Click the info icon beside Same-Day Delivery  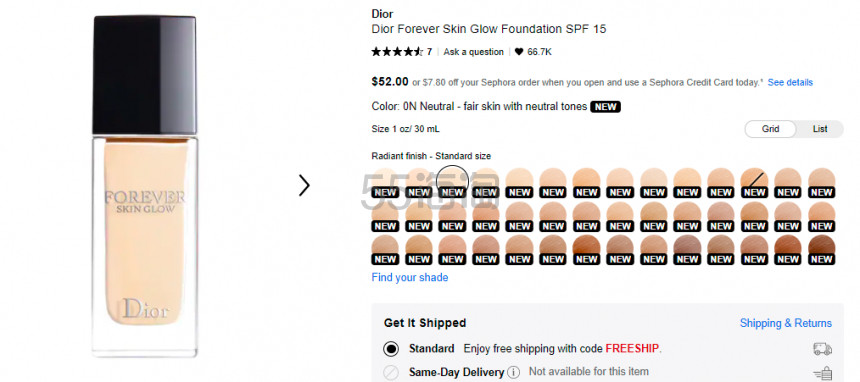[513, 372]
